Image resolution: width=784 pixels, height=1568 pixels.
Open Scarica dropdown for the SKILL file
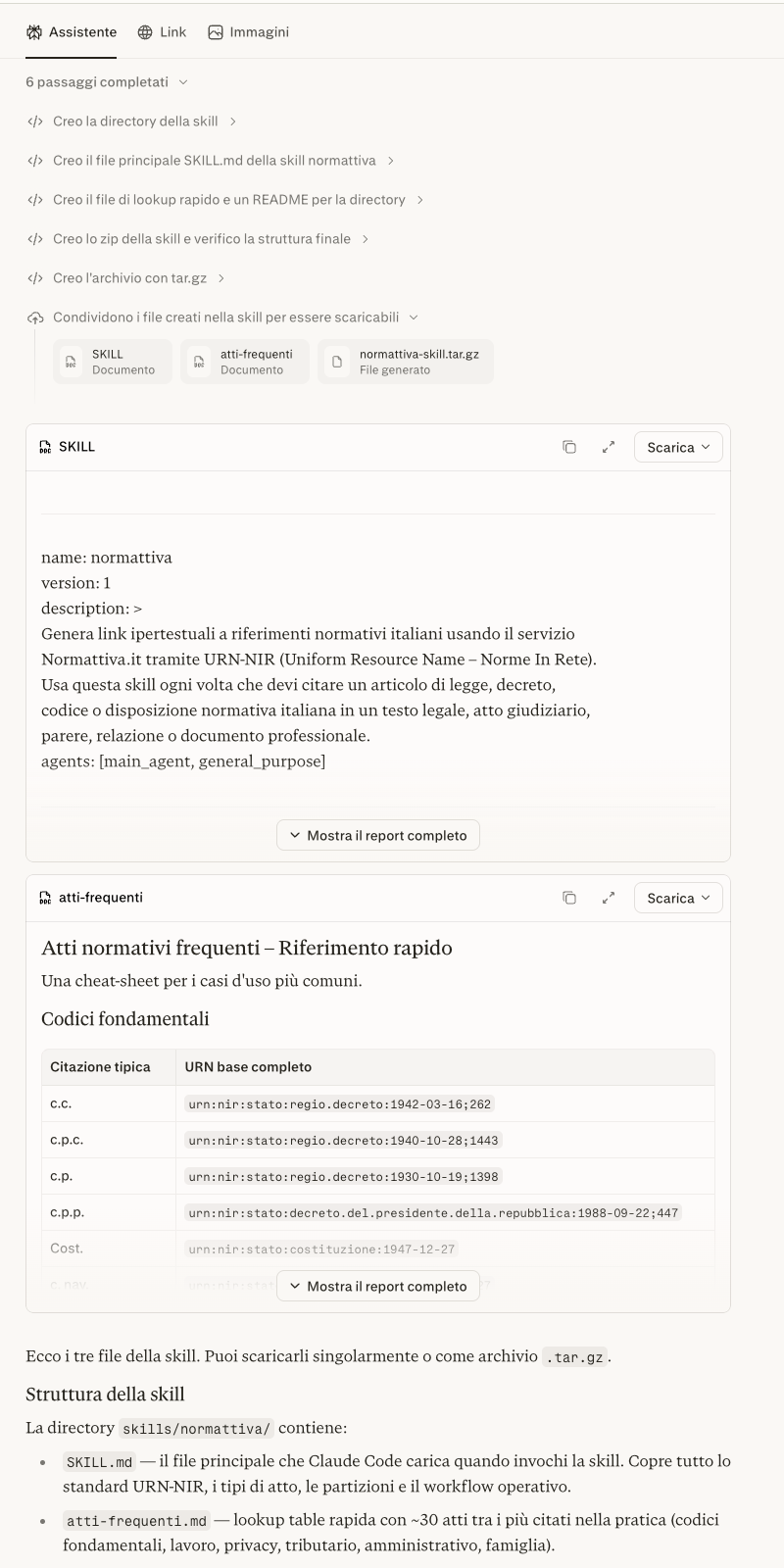pos(678,447)
